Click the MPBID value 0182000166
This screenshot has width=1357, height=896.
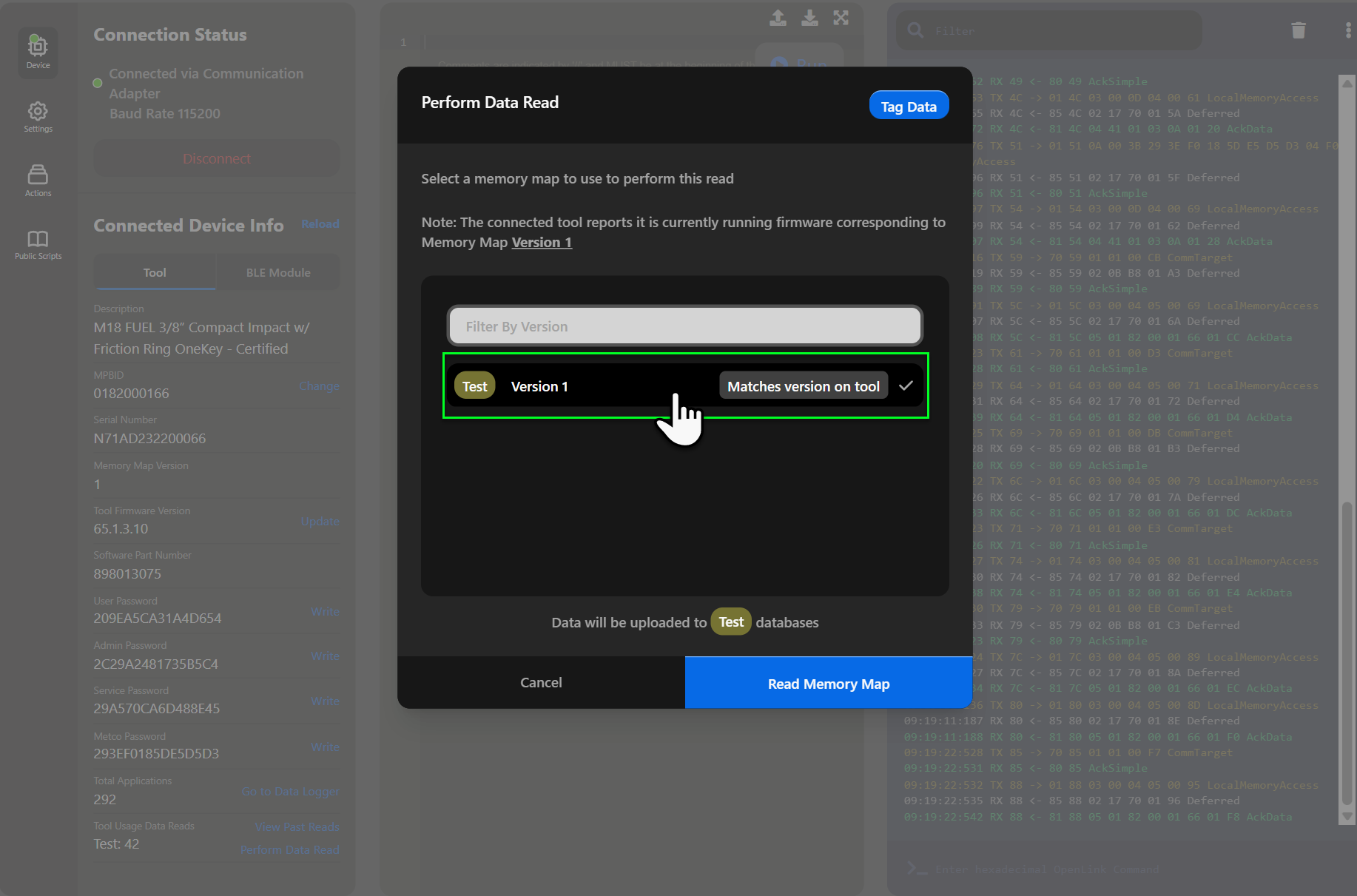click(x=131, y=394)
